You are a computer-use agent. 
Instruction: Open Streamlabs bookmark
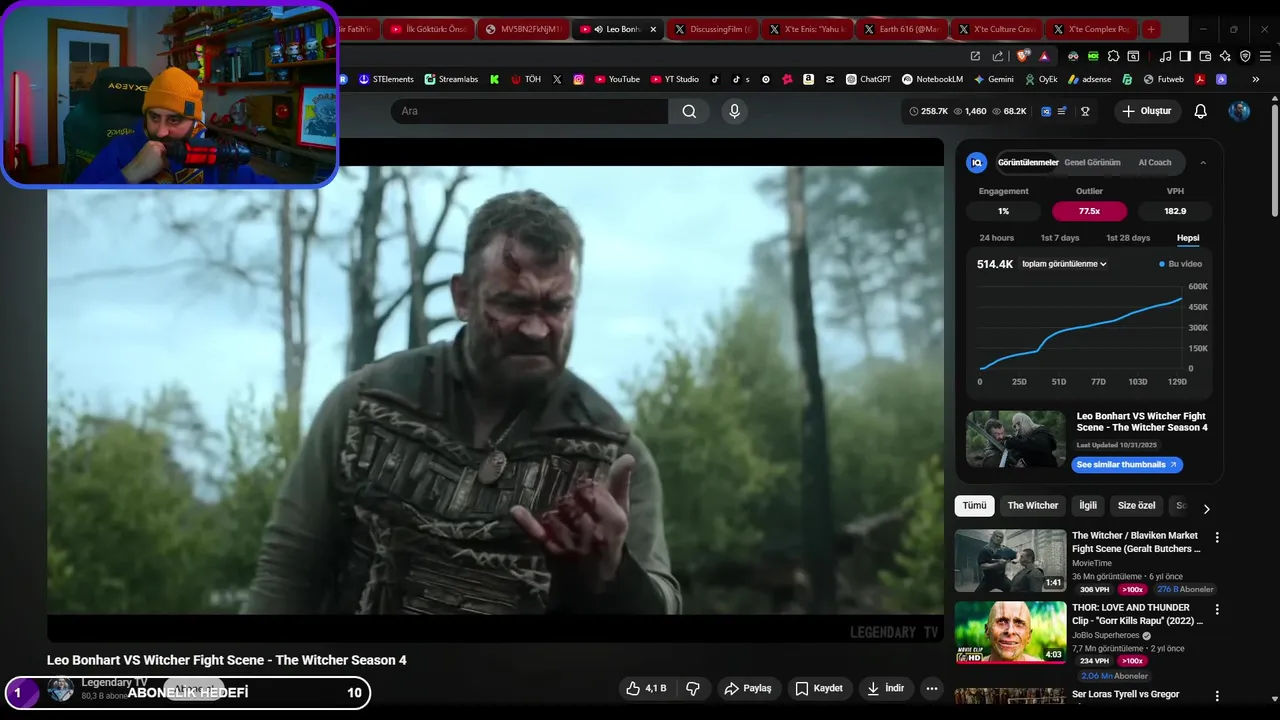pyautogui.click(x=451, y=79)
